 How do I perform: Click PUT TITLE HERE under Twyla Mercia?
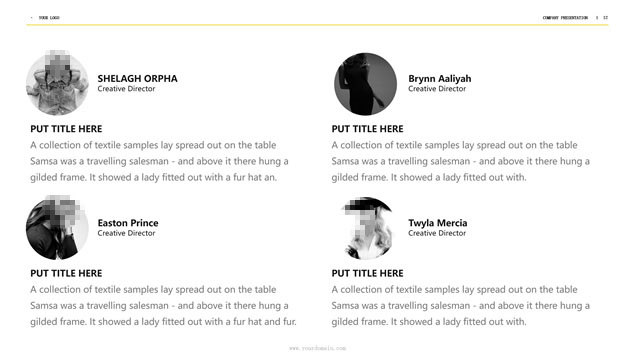pyautogui.click(x=367, y=273)
